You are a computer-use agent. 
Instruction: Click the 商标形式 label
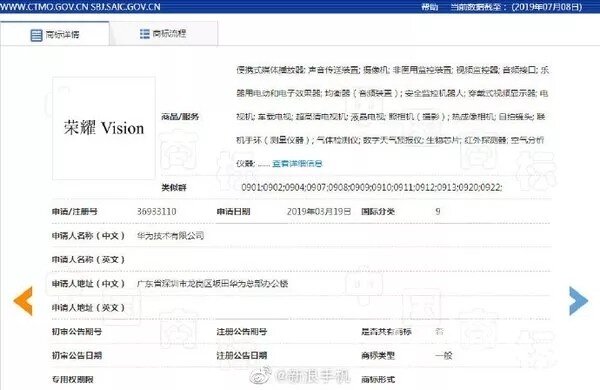click(x=378, y=380)
